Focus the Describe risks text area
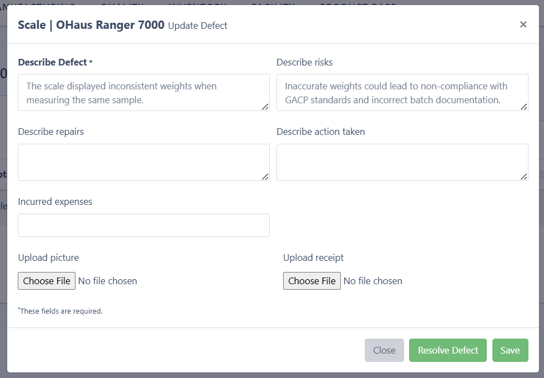 coord(402,93)
